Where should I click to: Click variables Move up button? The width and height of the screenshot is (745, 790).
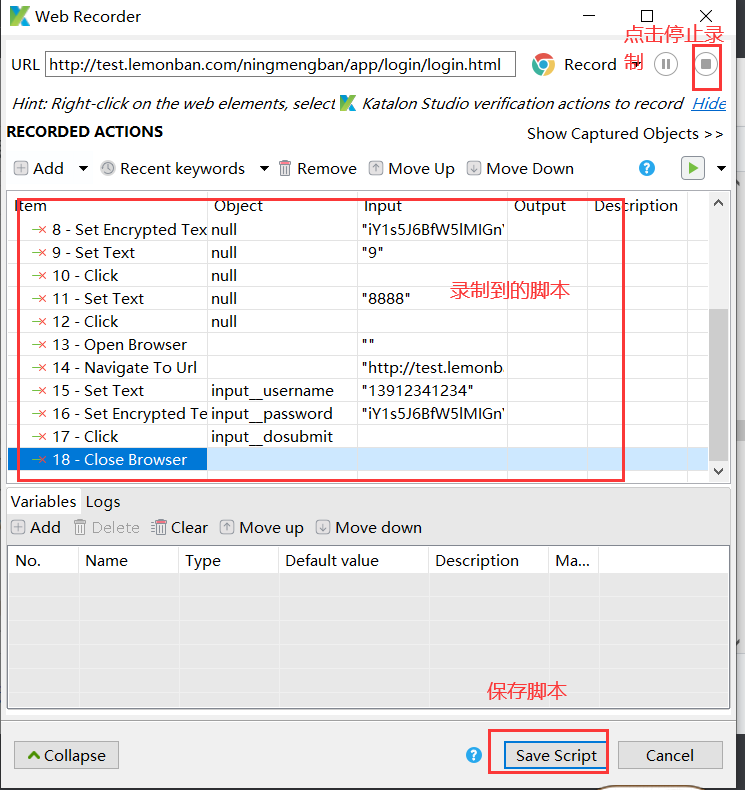click(262, 528)
